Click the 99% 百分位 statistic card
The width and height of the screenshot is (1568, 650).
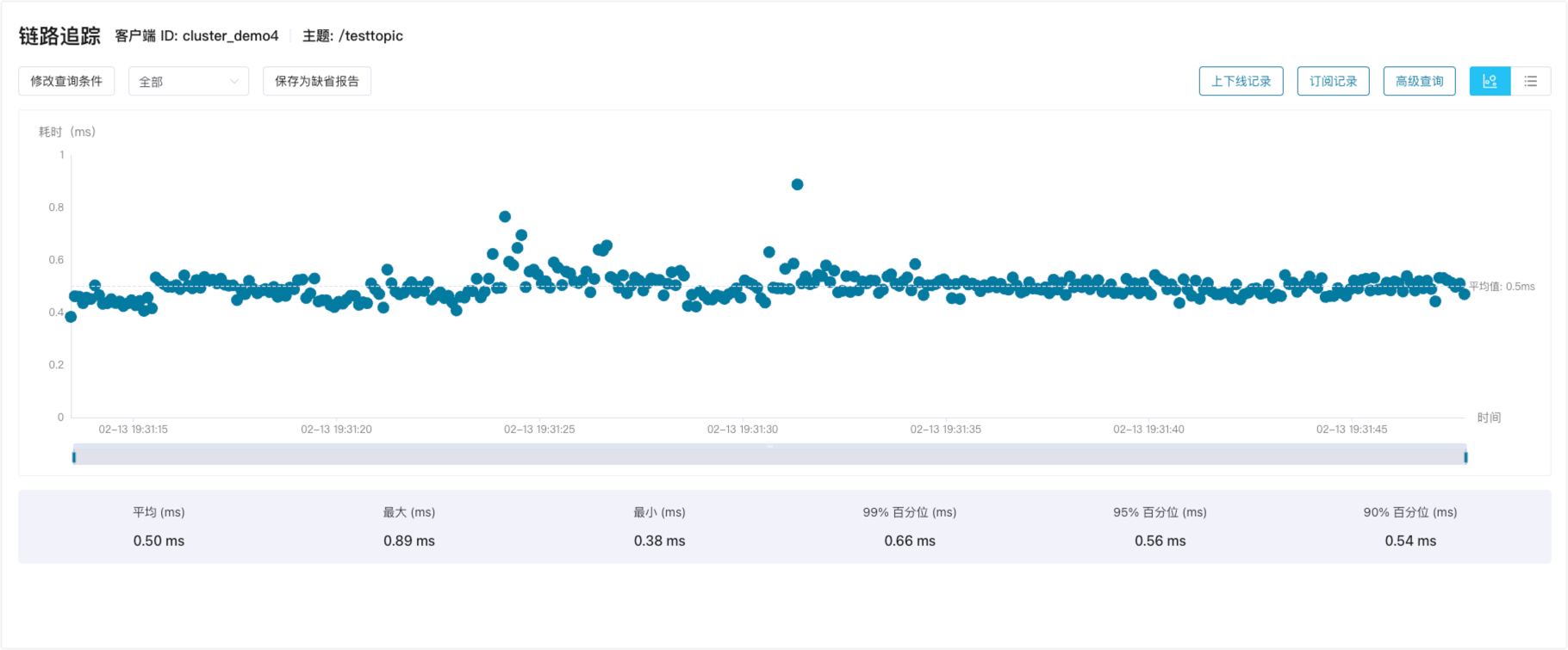910,526
